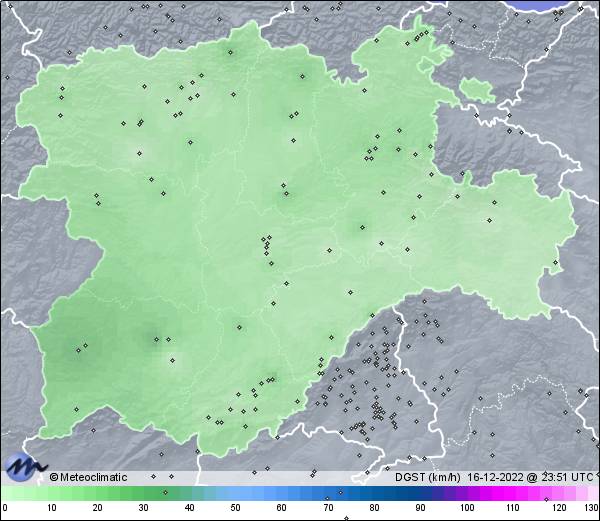Viewport: 600px width, 521px height.
Task: Click the Meteoclimatic wave logo
Action: (25, 466)
